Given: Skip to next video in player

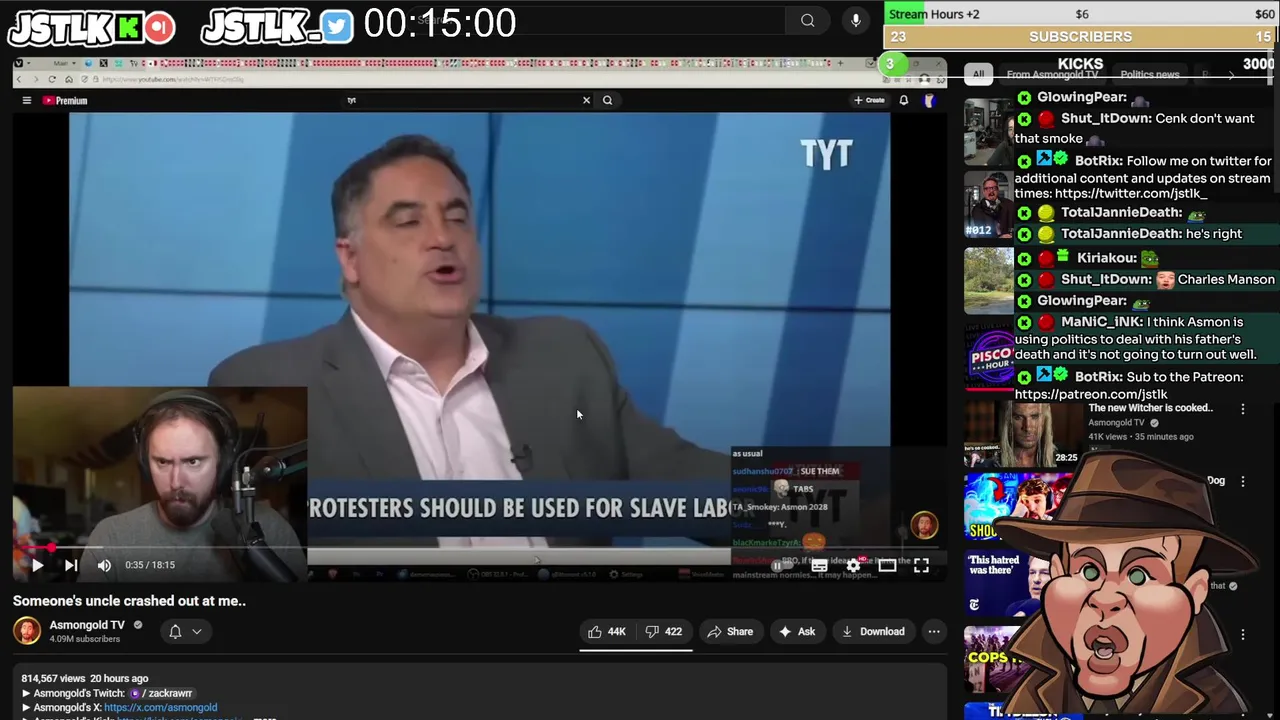Looking at the screenshot, I should tap(71, 565).
